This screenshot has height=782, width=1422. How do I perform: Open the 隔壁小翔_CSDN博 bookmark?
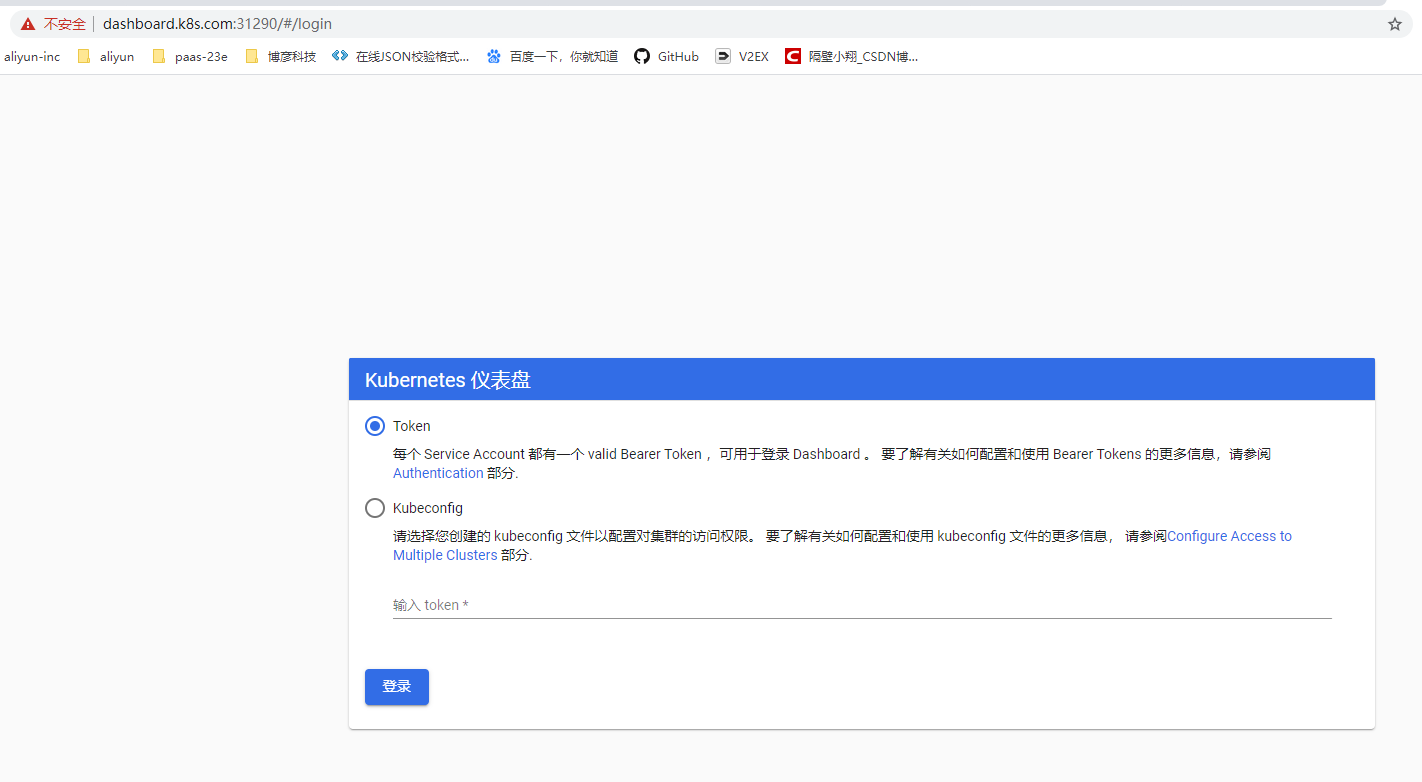click(851, 57)
